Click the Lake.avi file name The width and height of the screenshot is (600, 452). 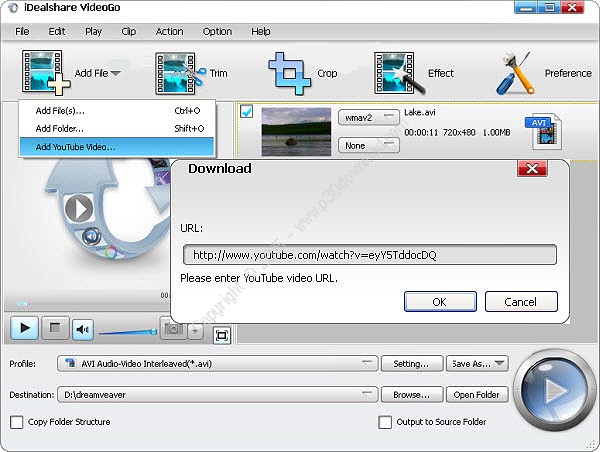pyautogui.click(x=420, y=112)
